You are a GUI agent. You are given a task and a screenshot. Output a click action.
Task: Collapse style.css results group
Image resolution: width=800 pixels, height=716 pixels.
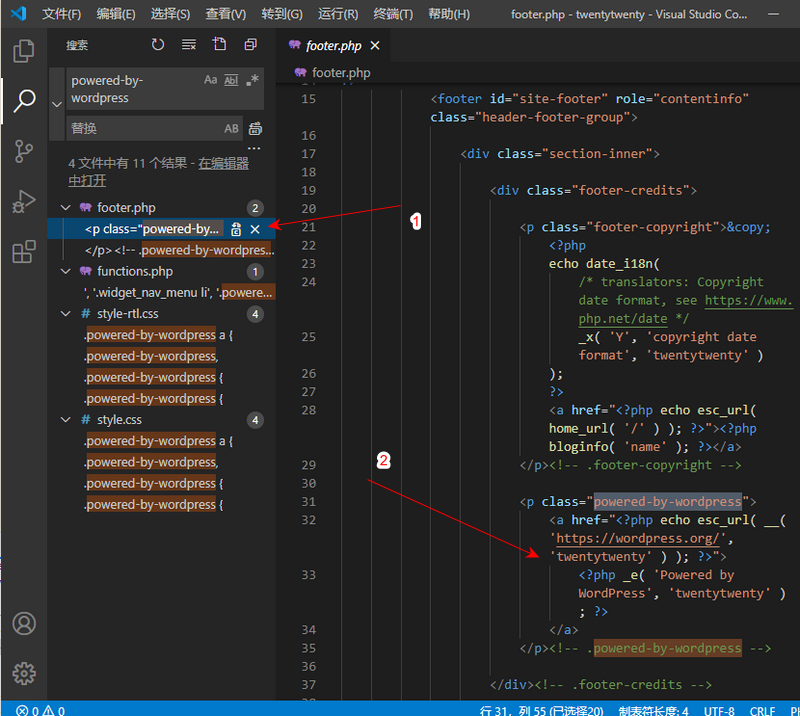tap(66, 420)
